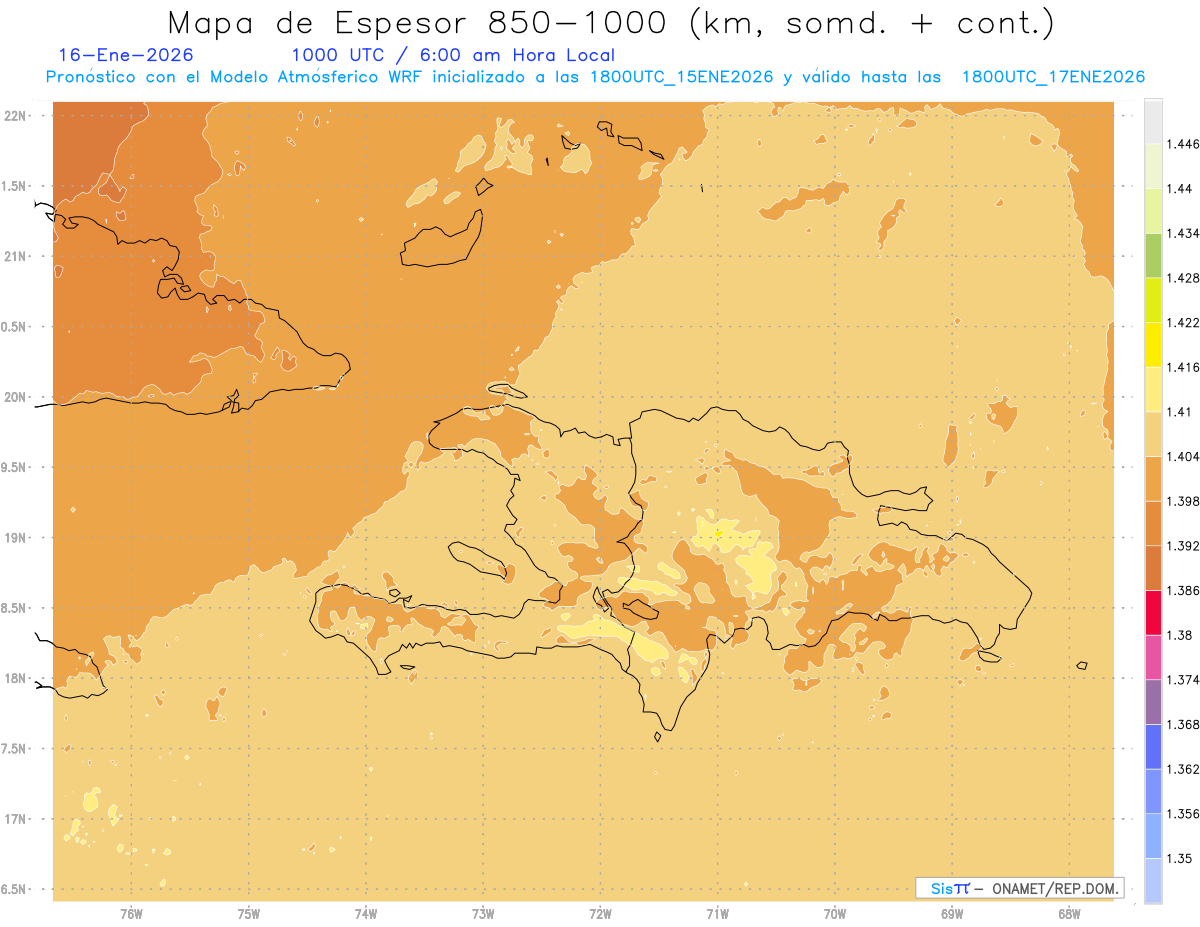Click the latitude label '21N'
This screenshot has width=1200, height=927.
click(15, 257)
